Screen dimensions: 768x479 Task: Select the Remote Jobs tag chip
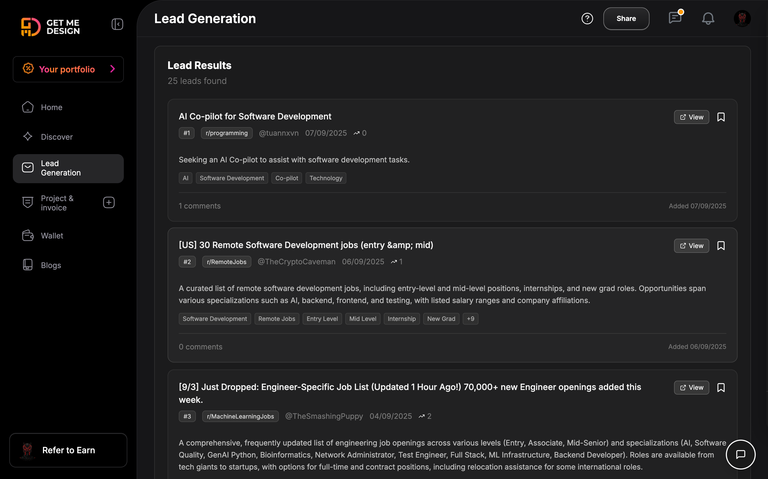click(277, 319)
